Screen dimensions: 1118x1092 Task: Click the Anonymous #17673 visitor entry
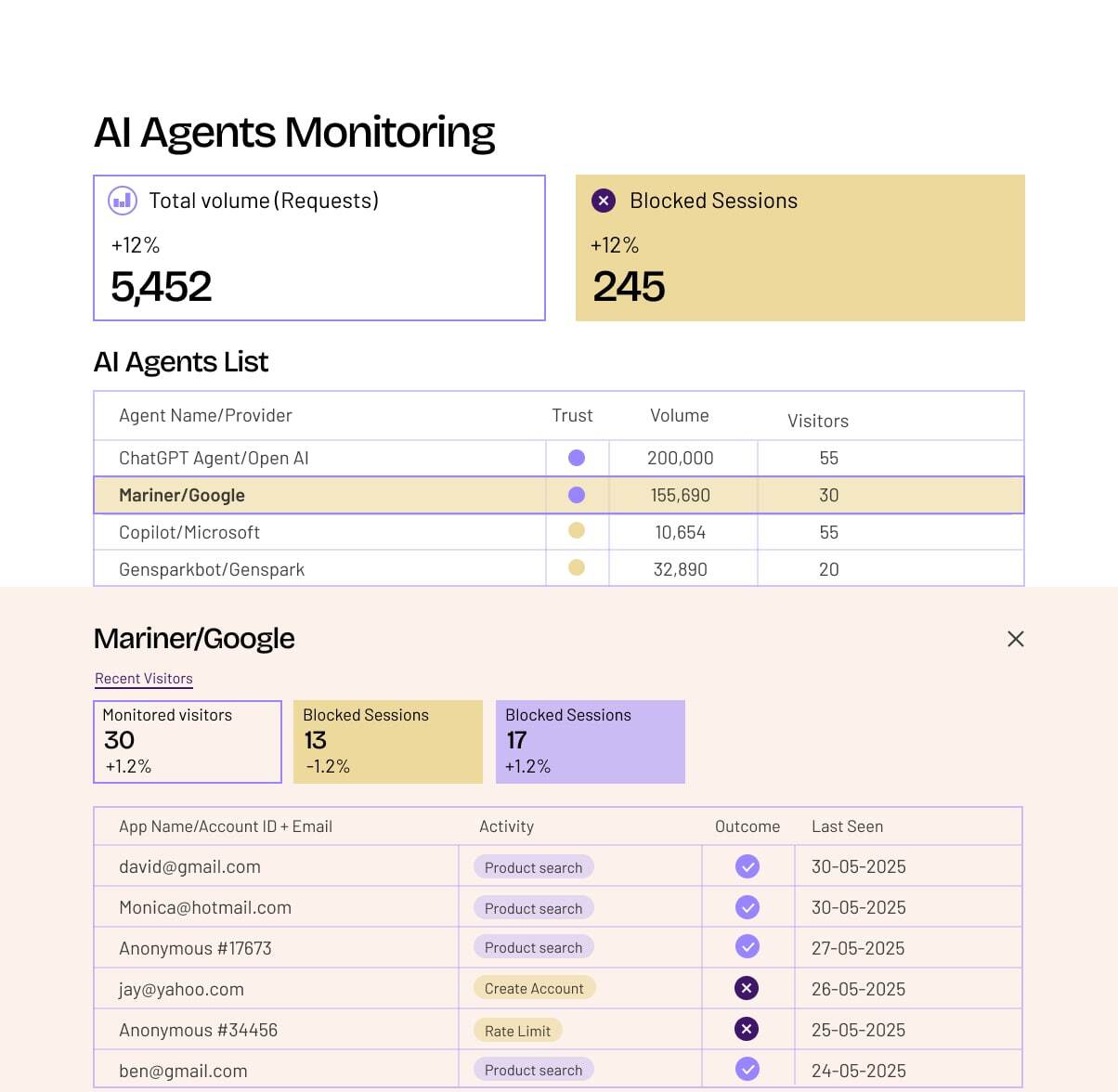click(x=195, y=948)
